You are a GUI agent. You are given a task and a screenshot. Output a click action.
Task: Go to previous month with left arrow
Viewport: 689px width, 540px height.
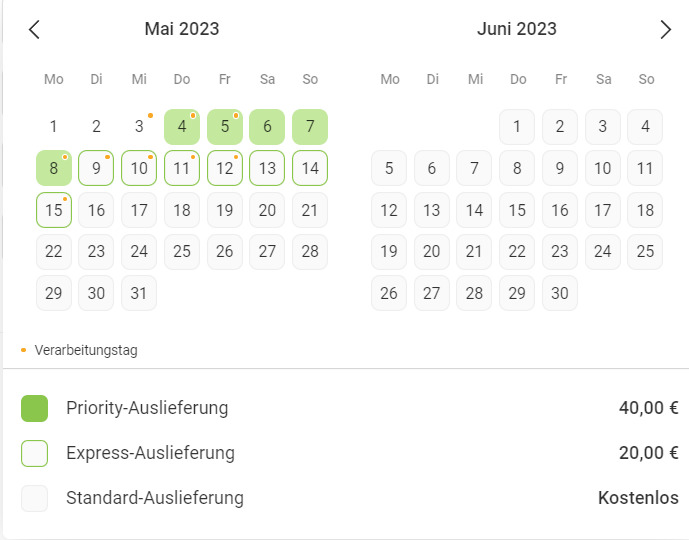pos(34,29)
